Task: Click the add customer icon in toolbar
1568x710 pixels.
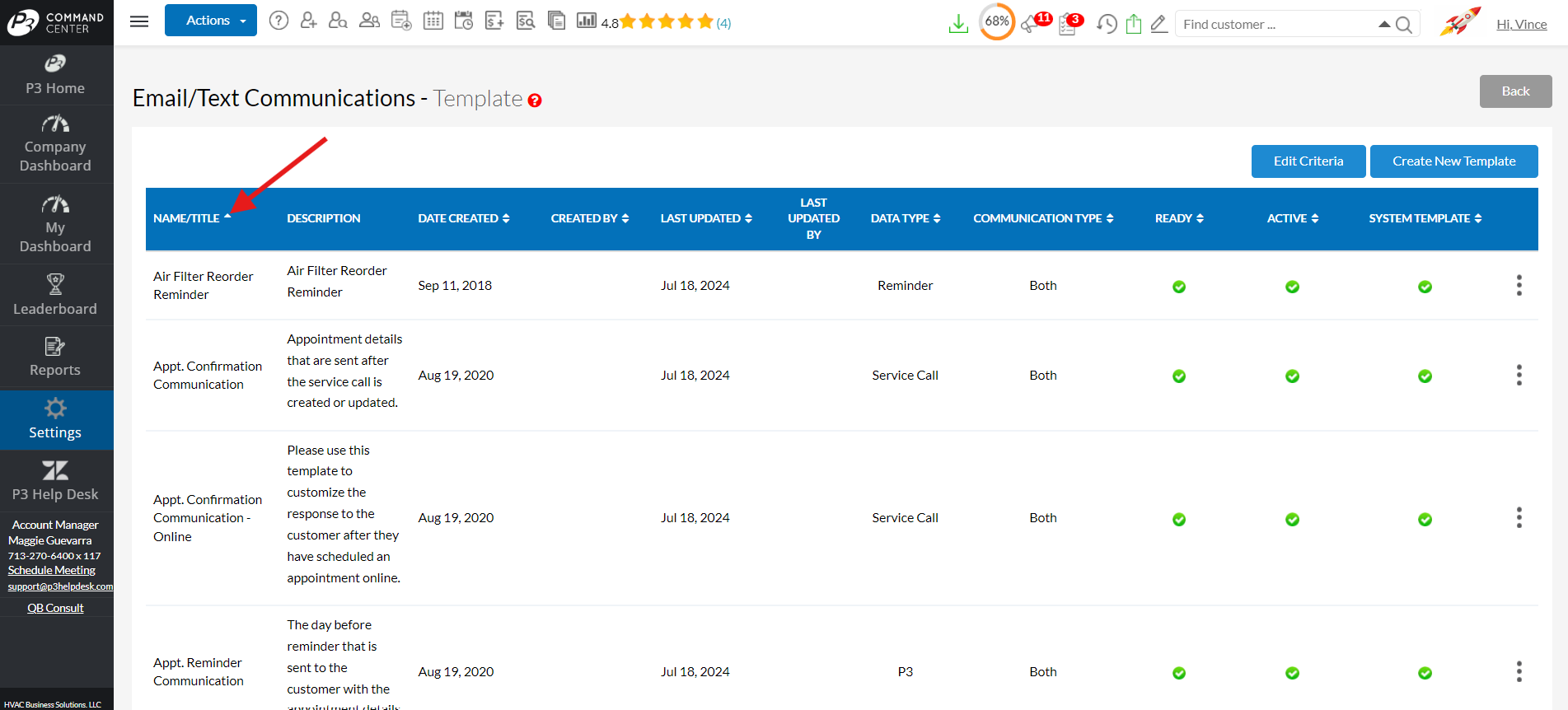Action: tap(308, 21)
